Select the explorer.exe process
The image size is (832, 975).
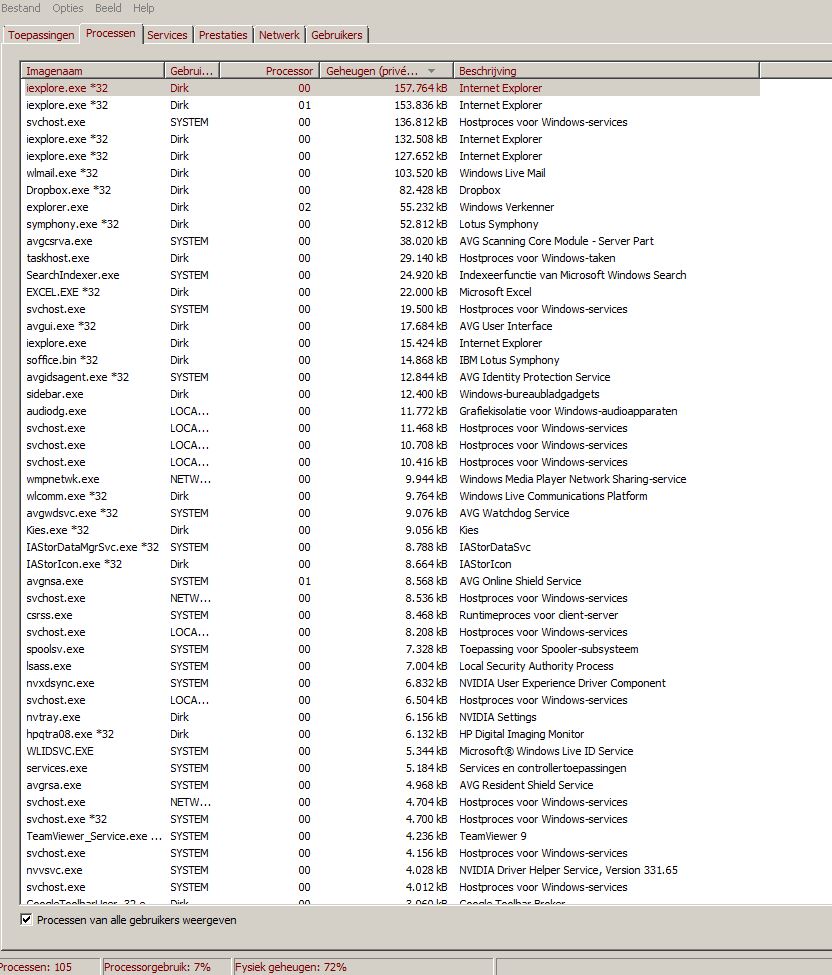[x=391, y=207]
